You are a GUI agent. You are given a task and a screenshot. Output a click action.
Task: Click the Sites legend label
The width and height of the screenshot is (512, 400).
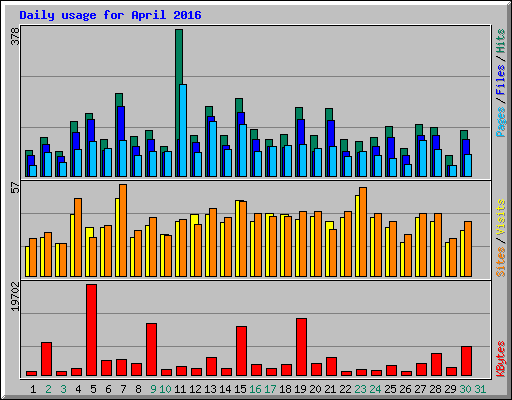(x=501, y=262)
